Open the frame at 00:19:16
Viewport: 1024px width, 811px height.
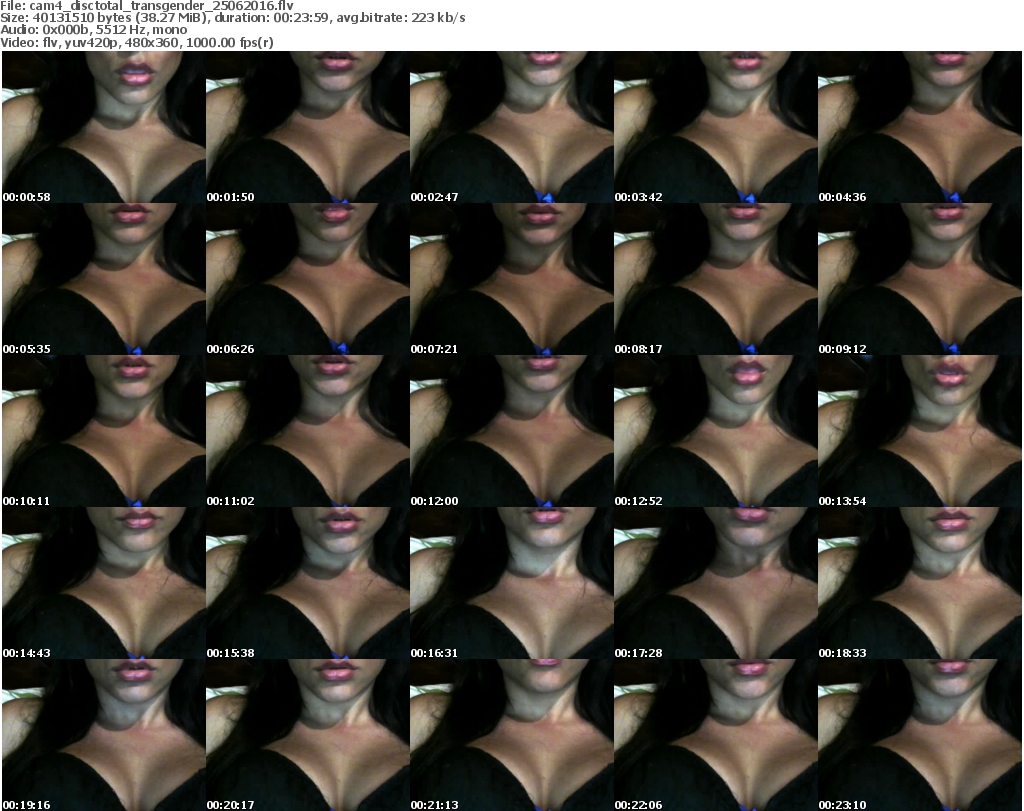click(x=104, y=735)
